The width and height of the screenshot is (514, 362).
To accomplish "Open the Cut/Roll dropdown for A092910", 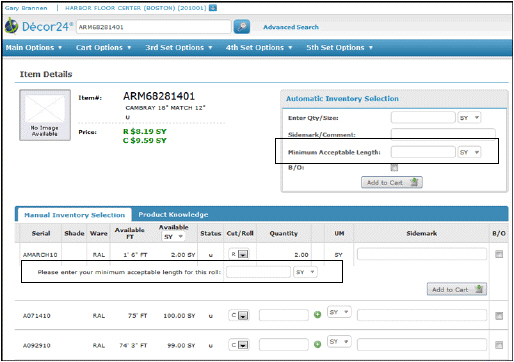I will [x=239, y=345].
